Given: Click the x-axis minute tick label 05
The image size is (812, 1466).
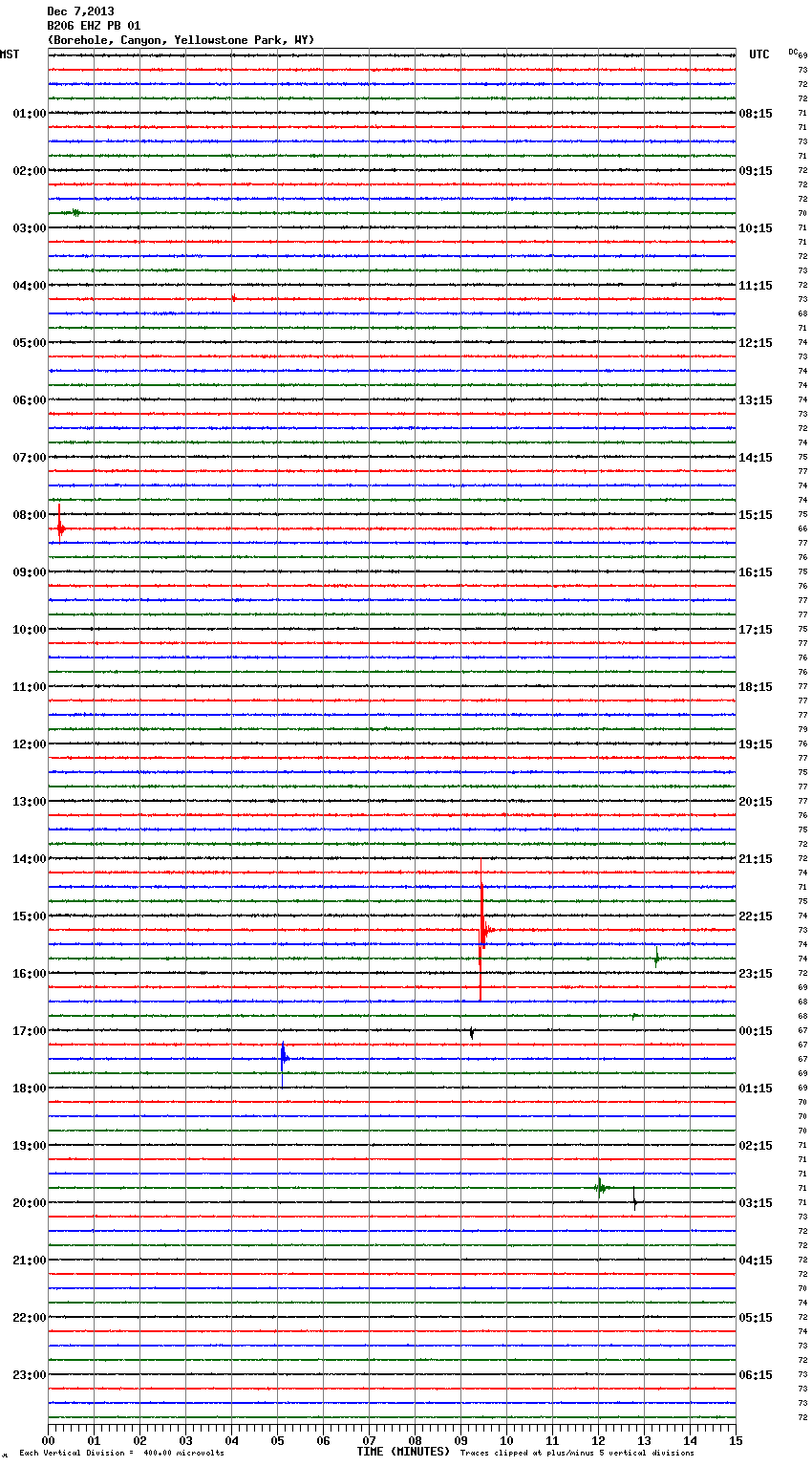Looking at the screenshot, I should pyautogui.click(x=277, y=1441).
